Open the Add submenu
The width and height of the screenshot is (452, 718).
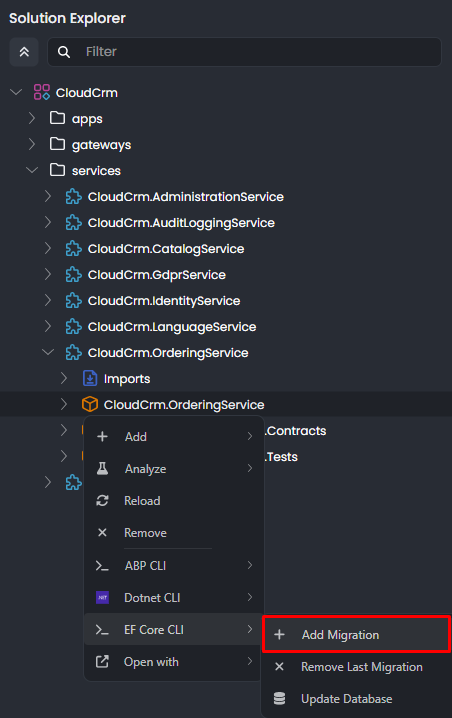coord(174,436)
